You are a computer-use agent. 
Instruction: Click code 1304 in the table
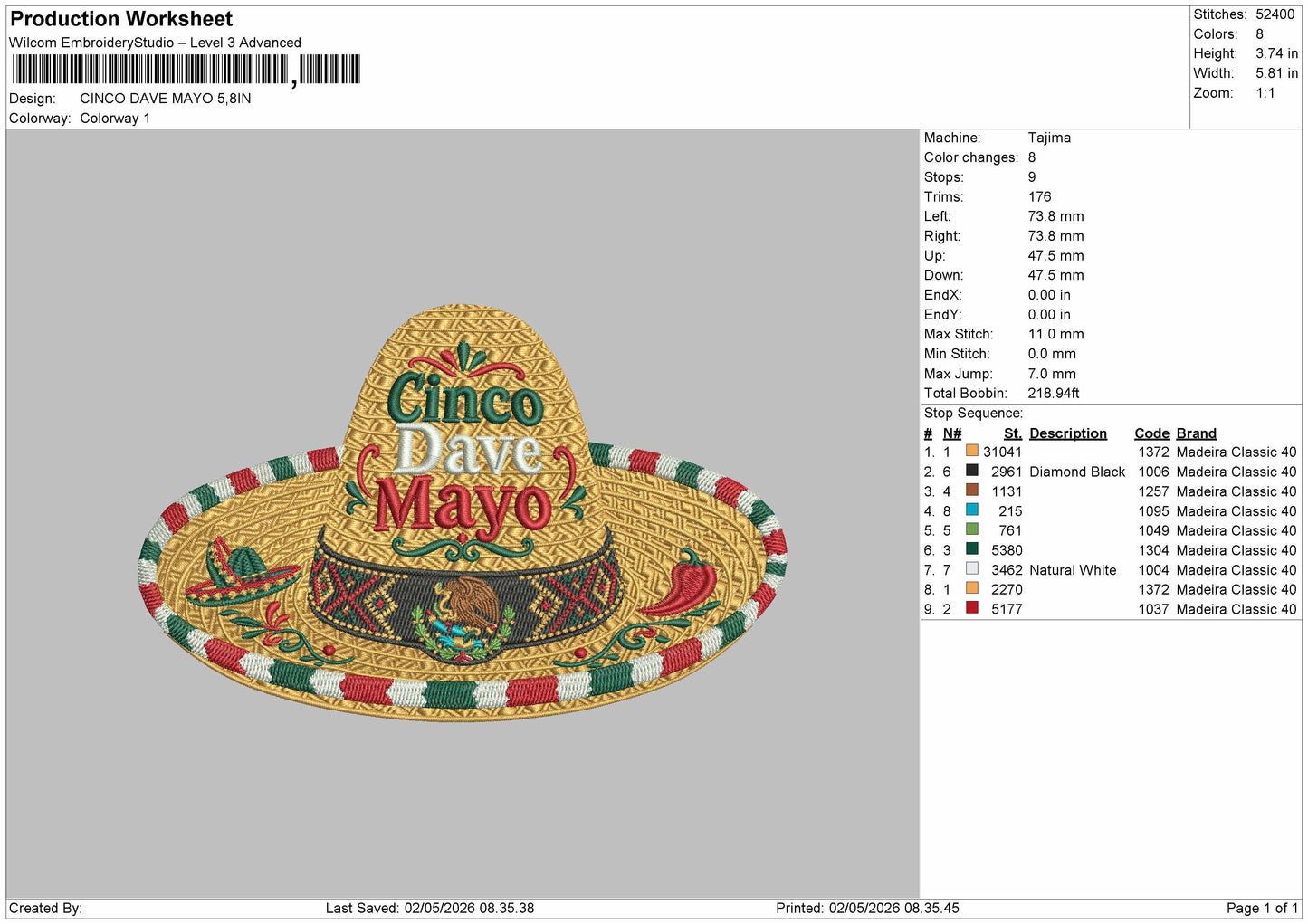point(1154,551)
